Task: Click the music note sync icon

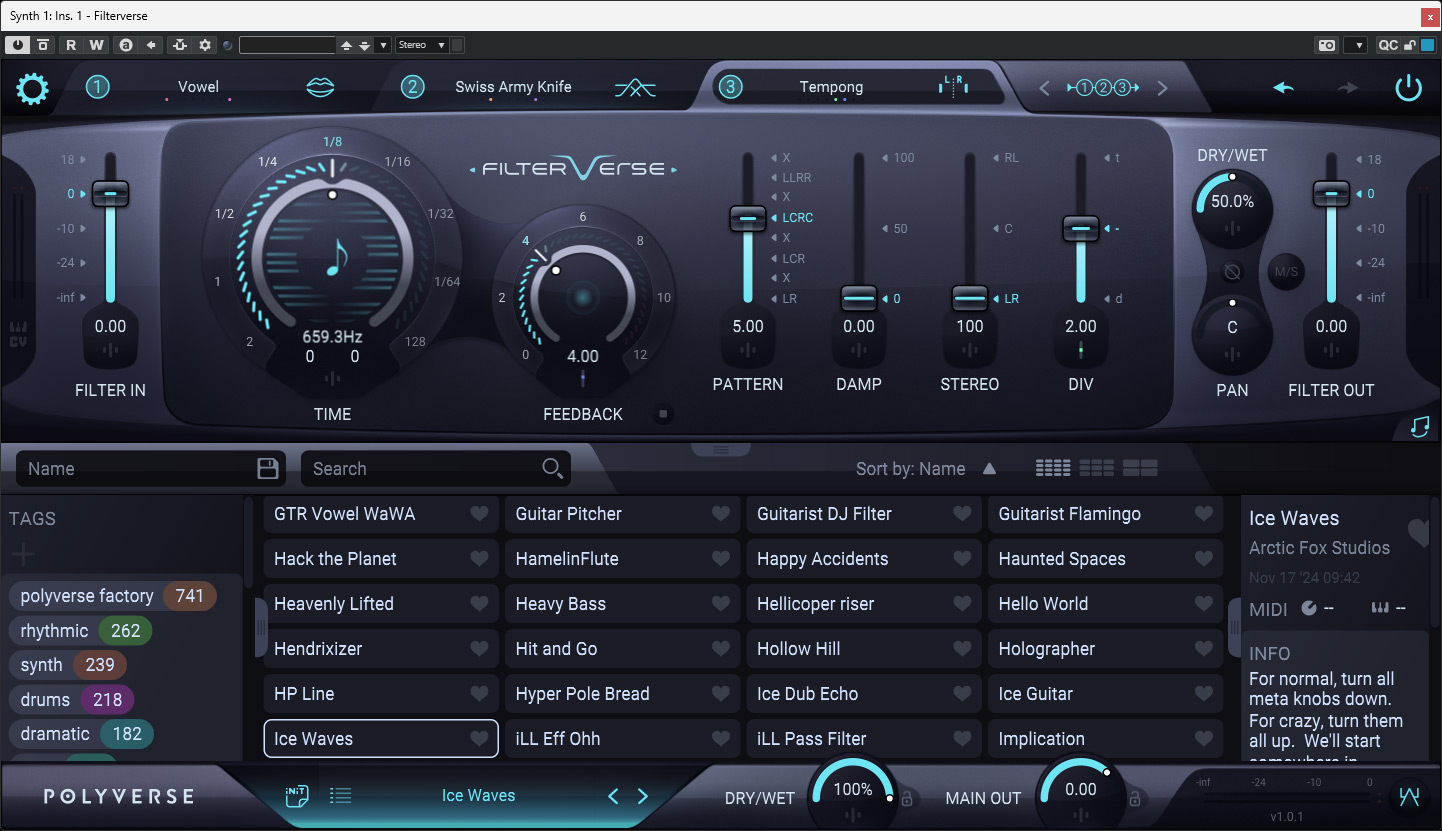Action: pyautogui.click(x=1420, y=427)
